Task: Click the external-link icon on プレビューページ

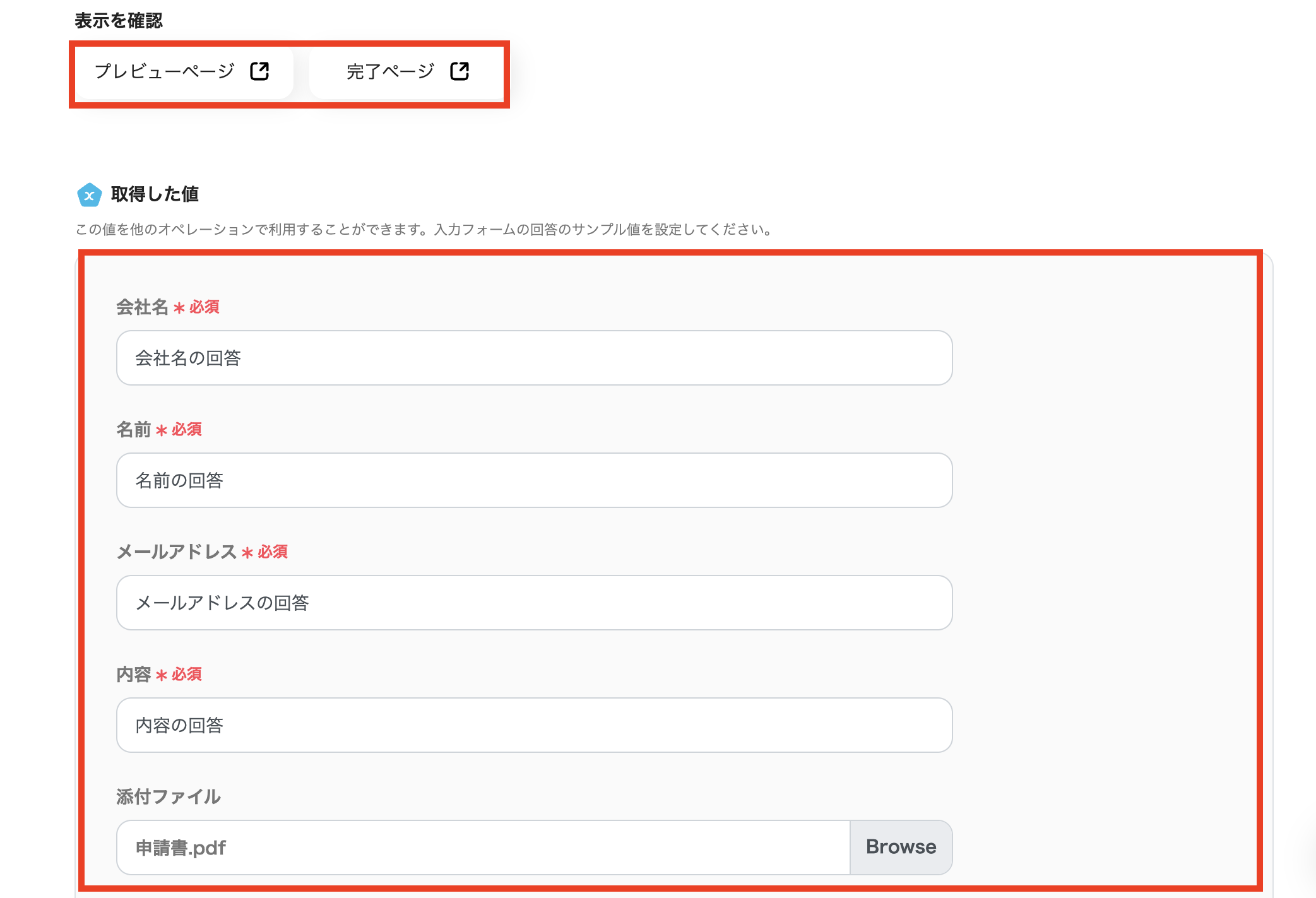Action: (259, 71)
